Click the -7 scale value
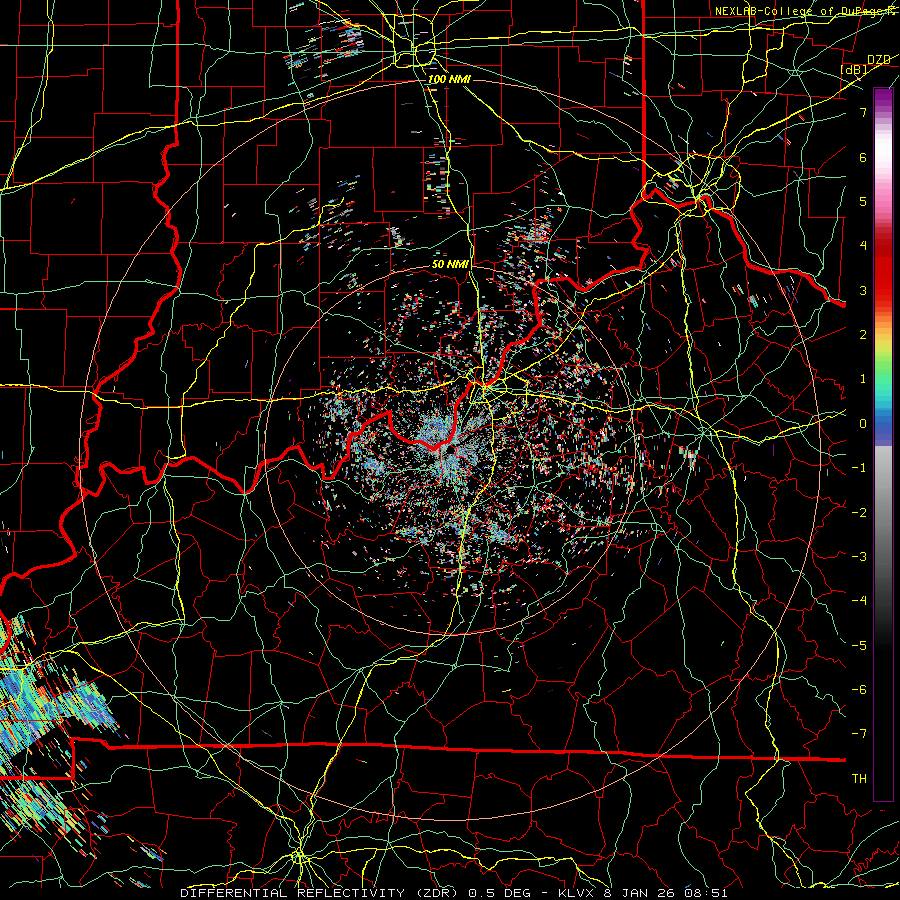The width and height of the screenshot is (900, 900). pyautogui.click(x=859, y=734)
